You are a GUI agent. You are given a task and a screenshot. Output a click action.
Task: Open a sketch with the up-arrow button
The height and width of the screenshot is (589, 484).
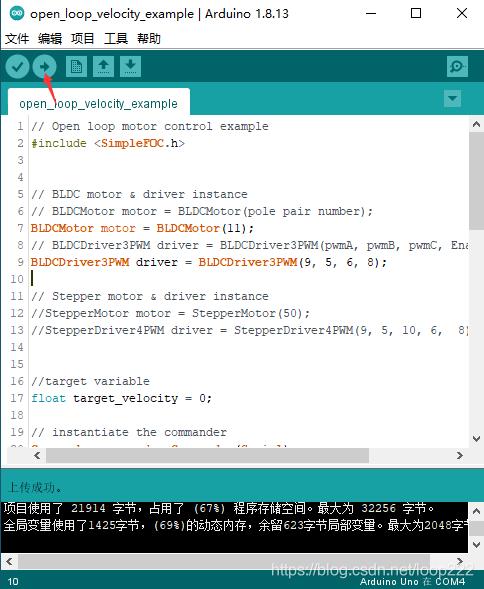[x=103, y=66]
